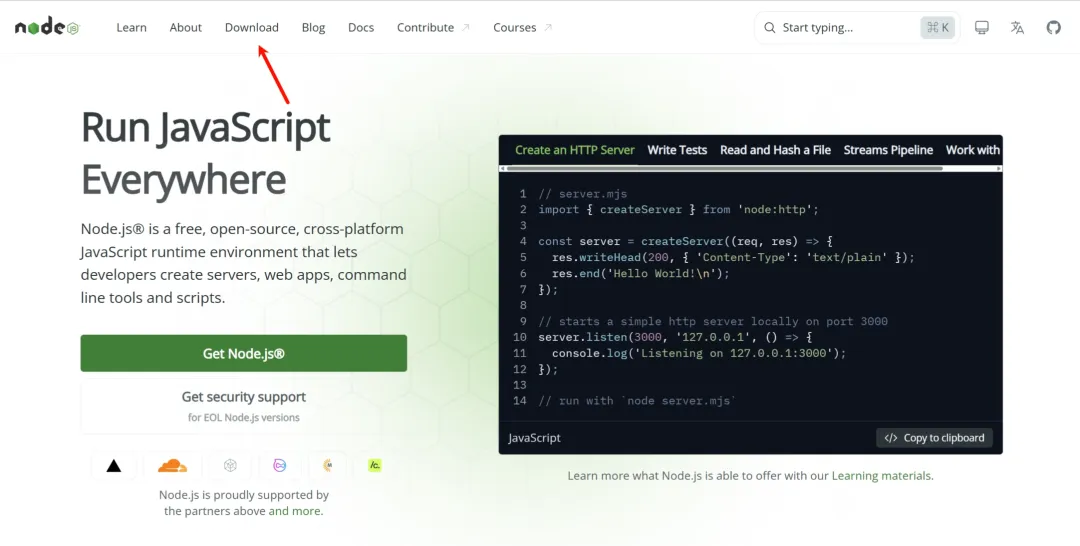The width and height of the screenshot is (1080, 546).
Task: Click the res.end('Hello World!\n') line
Action: tap(641, 273)
